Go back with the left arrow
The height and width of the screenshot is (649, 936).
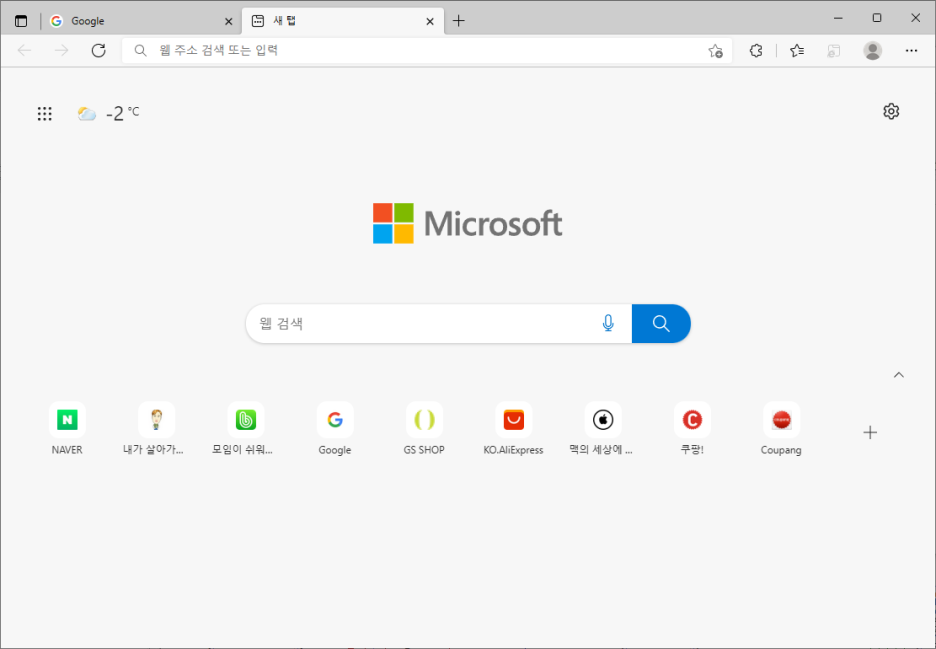24,50
